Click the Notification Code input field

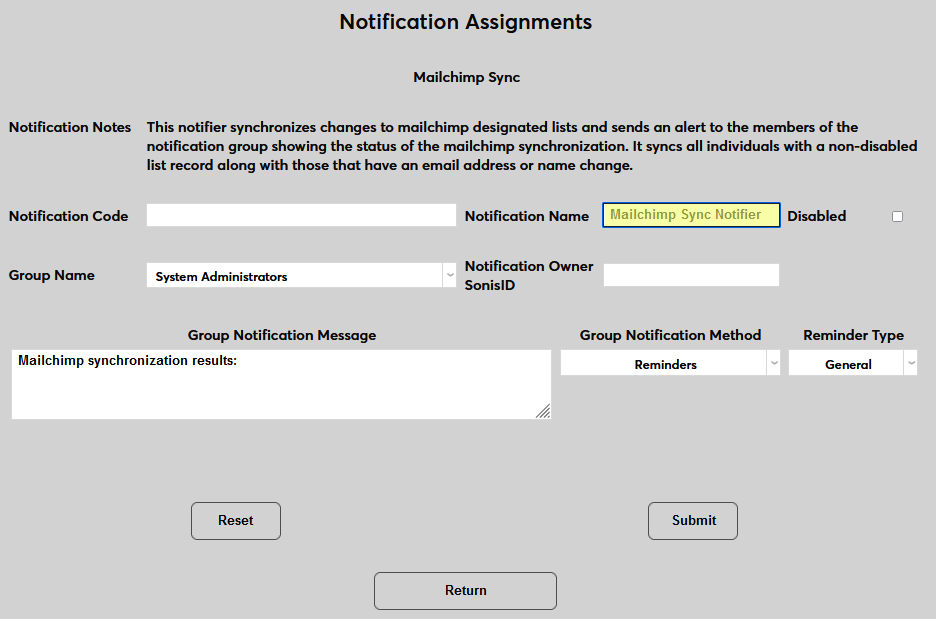[x=301, y=215]
